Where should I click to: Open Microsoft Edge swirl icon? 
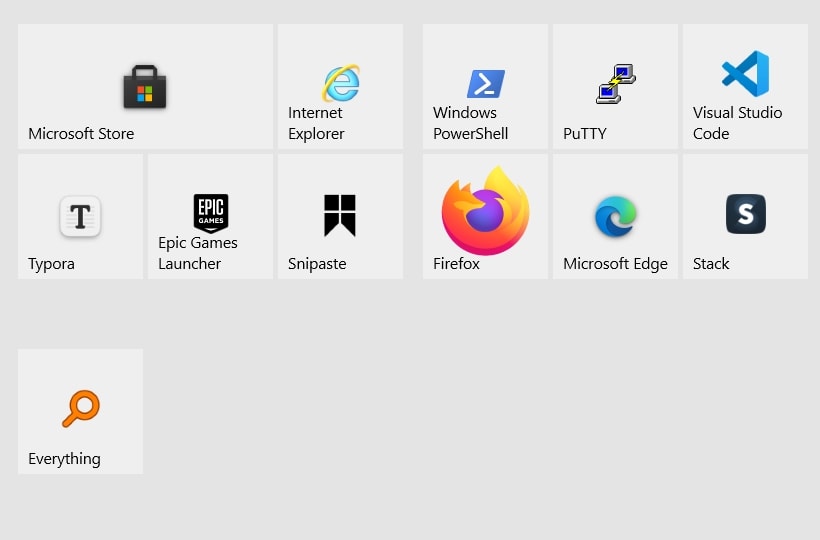tap(616, 216)
